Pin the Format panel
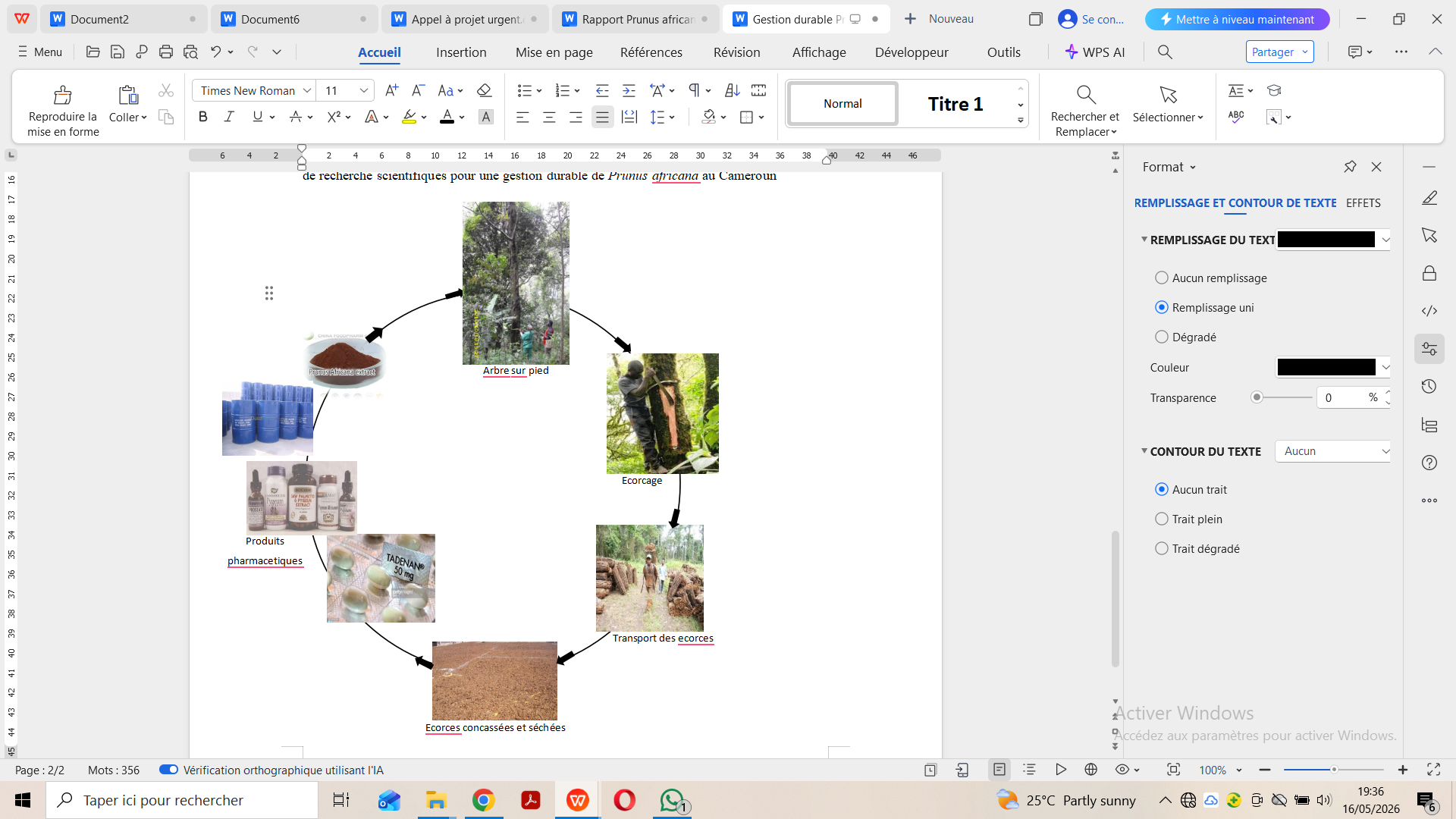This screenshot has height=819, width=1456. point(1350,167)
